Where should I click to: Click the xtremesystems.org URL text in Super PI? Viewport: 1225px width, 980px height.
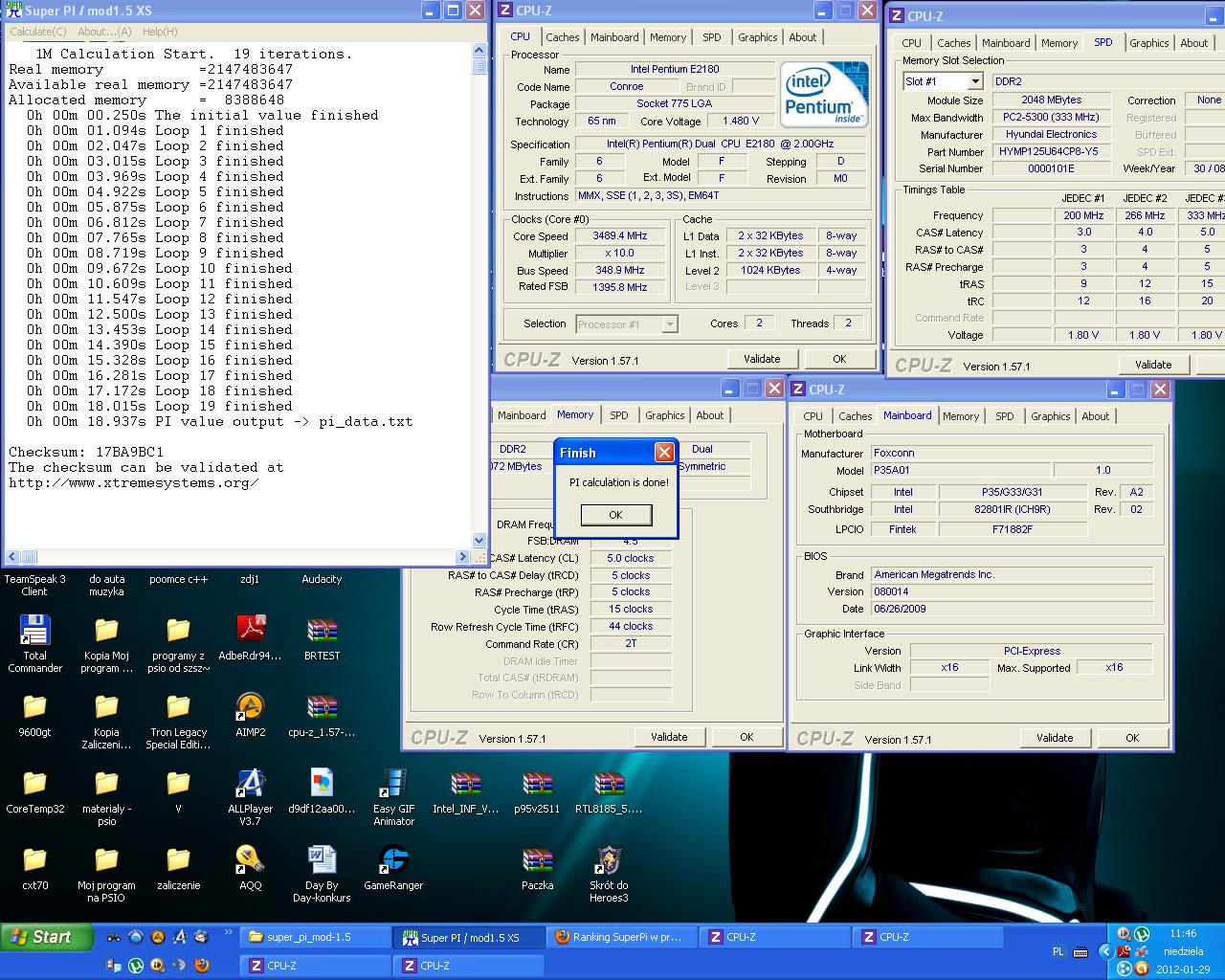[x=134, y=483]
